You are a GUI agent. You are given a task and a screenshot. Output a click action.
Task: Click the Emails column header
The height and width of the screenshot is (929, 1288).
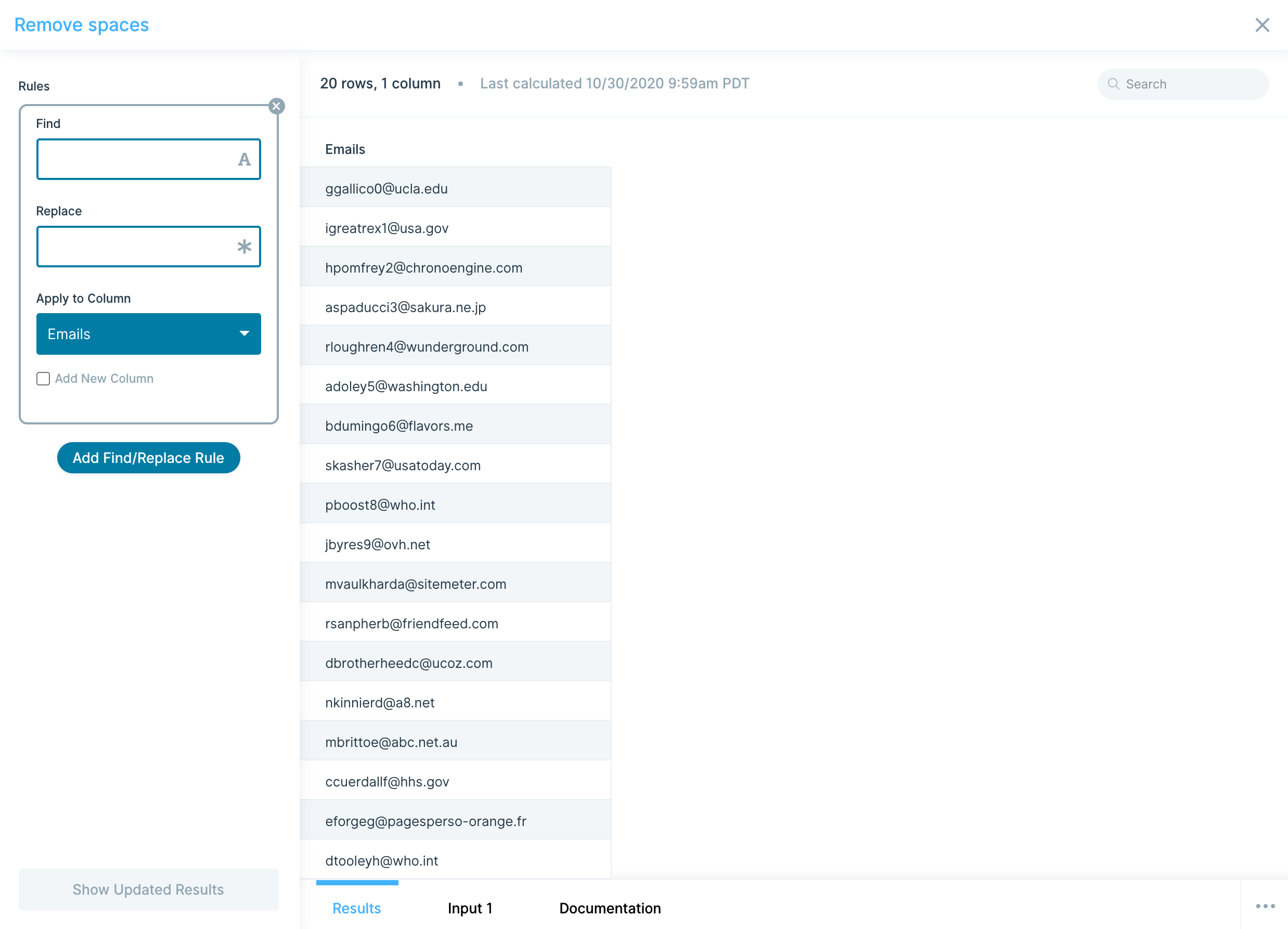pos(345,149)
